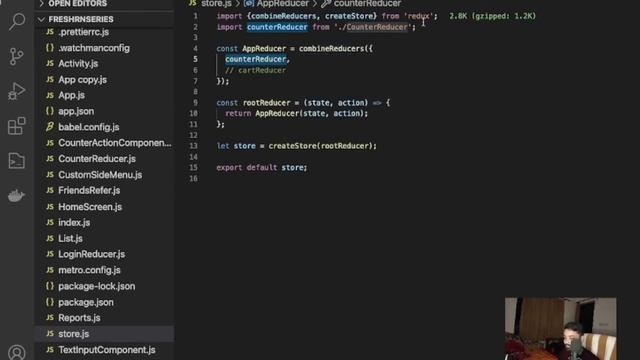Screen dimensions: 640x360
Task: Click createStore(rootReducer) on line 13
Action: coord(320,146)
